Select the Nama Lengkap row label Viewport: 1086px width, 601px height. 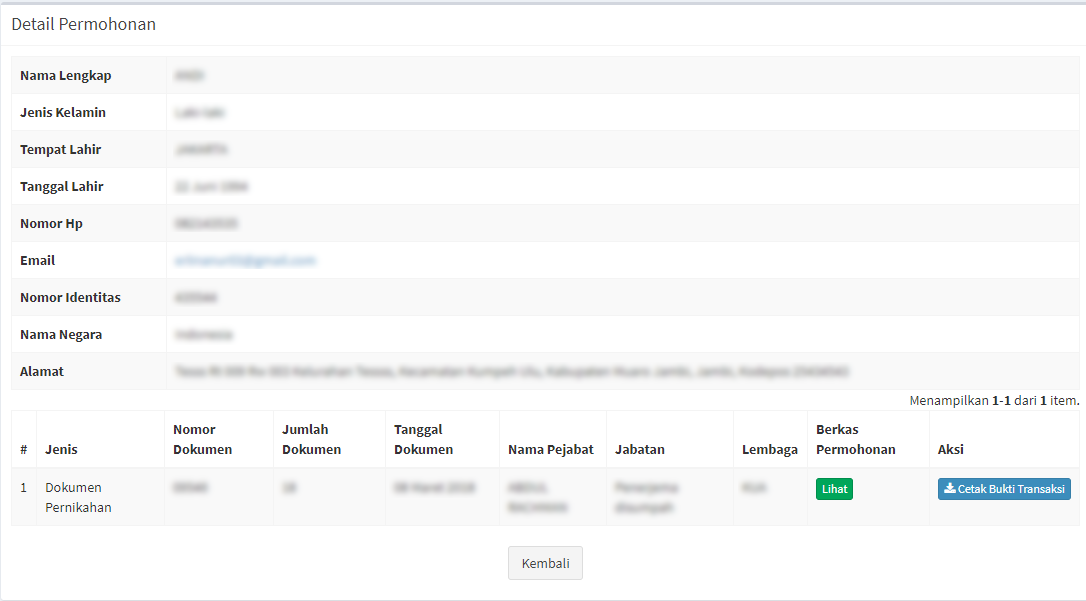[x=66, y=76]
